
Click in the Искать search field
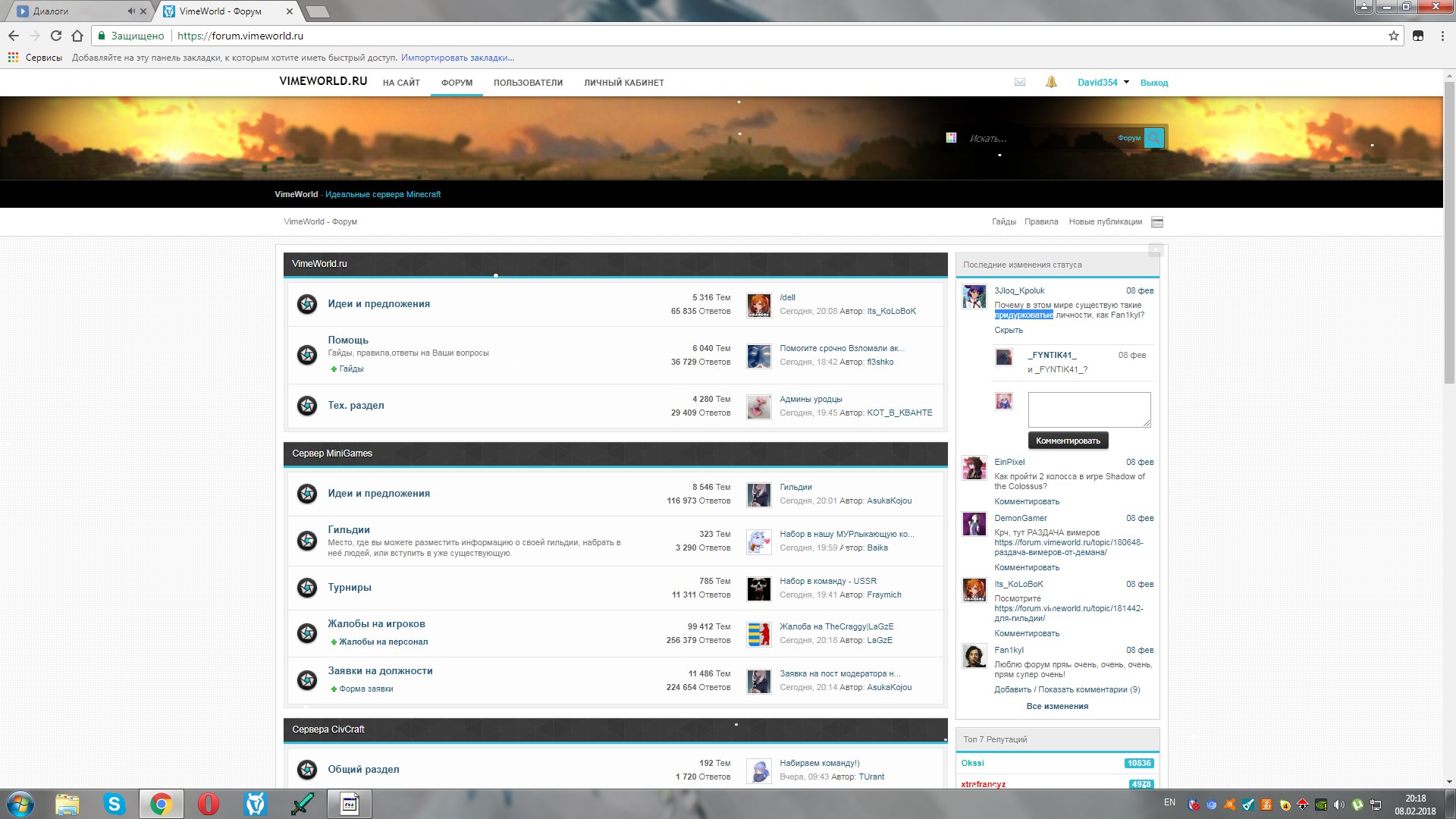pos(1039,138)
